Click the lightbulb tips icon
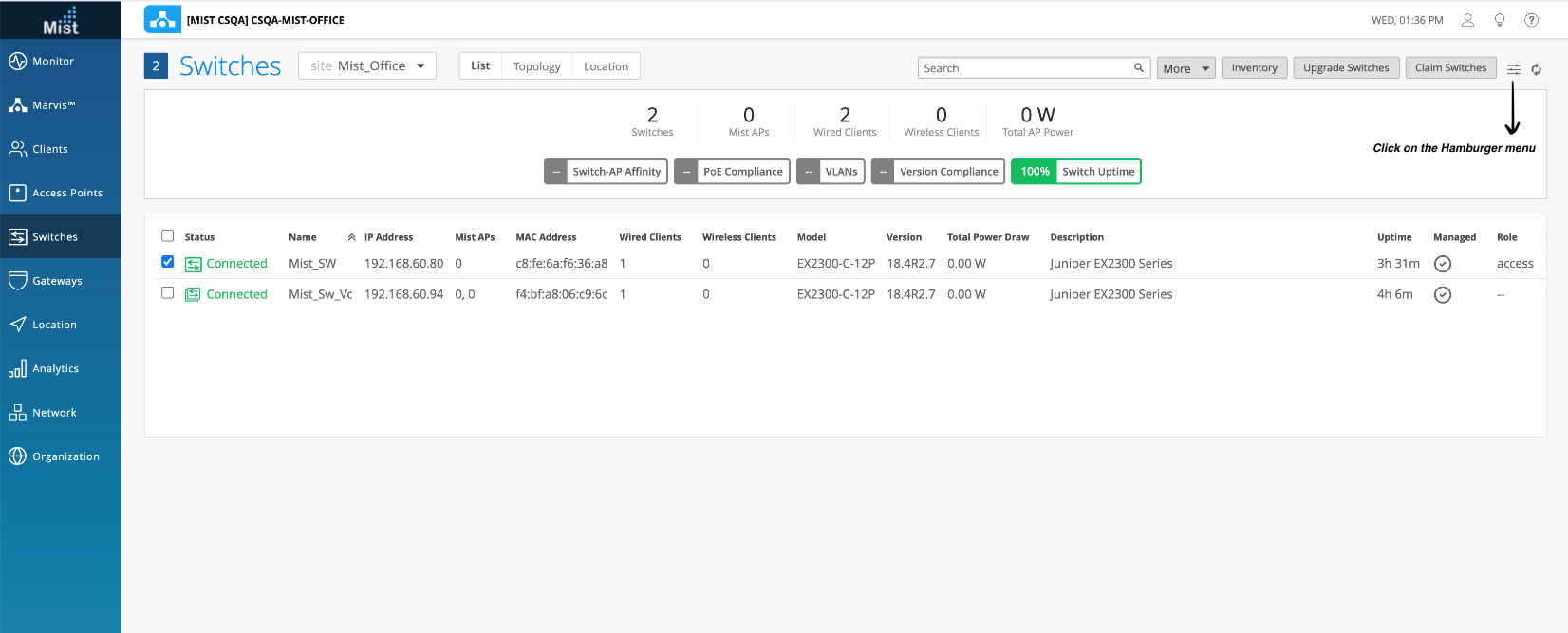Viewport: 1568px width, 633px height. pyautogui.click(x=1500, y=20)
